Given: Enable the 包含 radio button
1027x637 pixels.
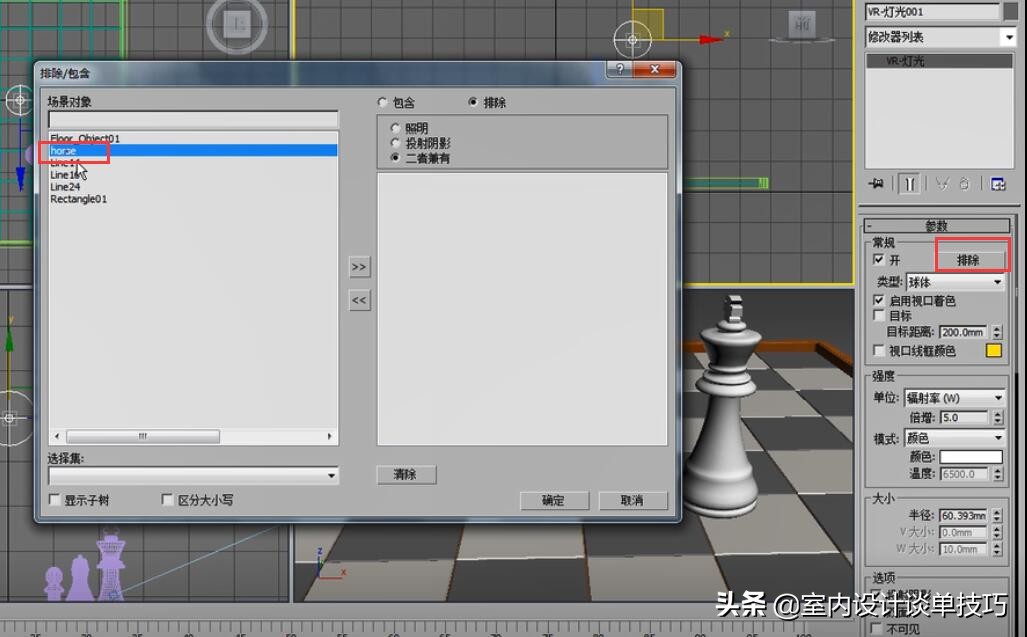Looking at the screenshot, I should pos(382,101).
